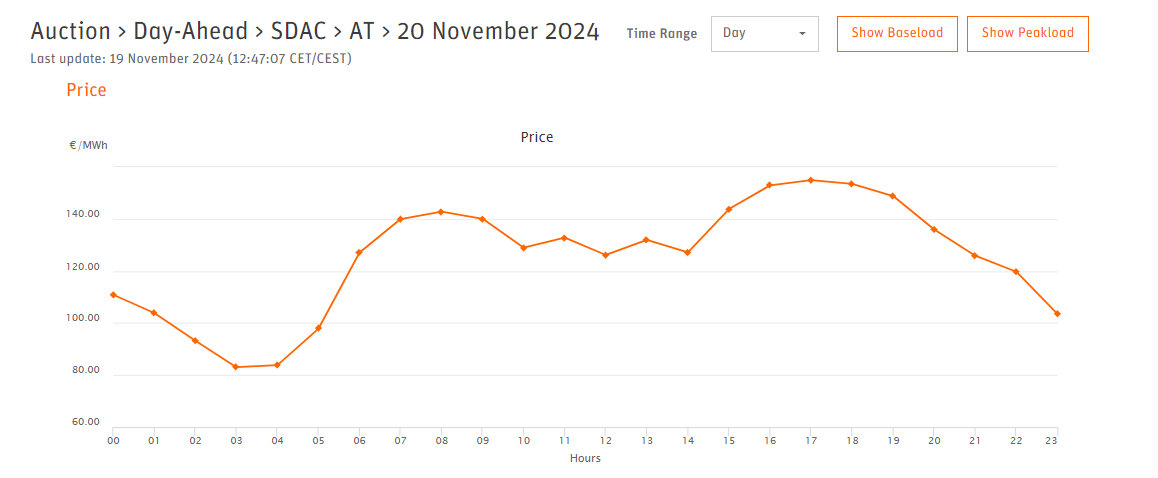Click the hour 06 data point marker

359,253
